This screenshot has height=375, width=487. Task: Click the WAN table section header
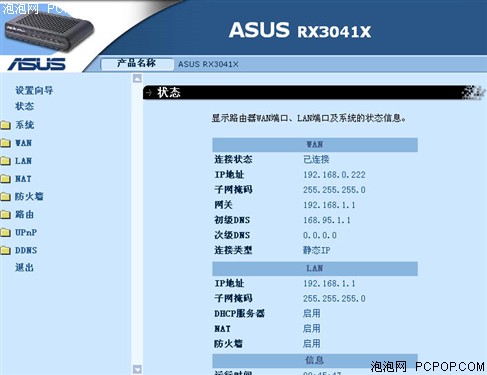(x=315, y=145)
